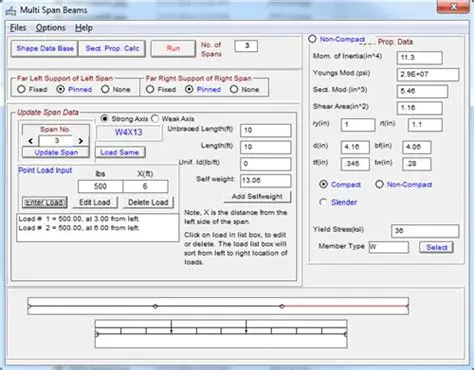
Task: Click the Enter Load button
Action: click(45, 202)
